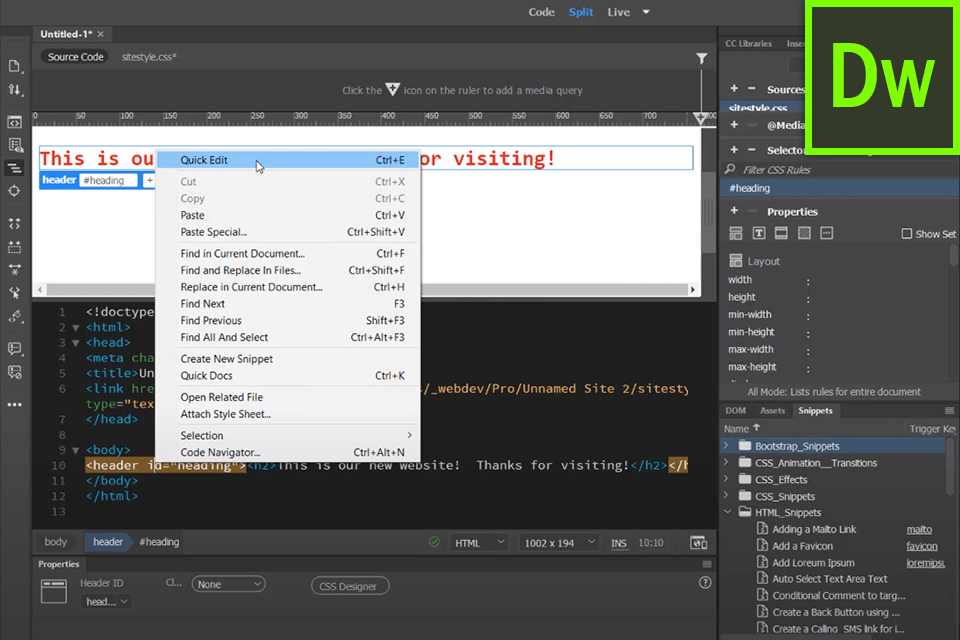The height and width of the screenshot is (640, 960).
Task: Switch to the Snippets panel tab
Action: click(x=815, y=410)
